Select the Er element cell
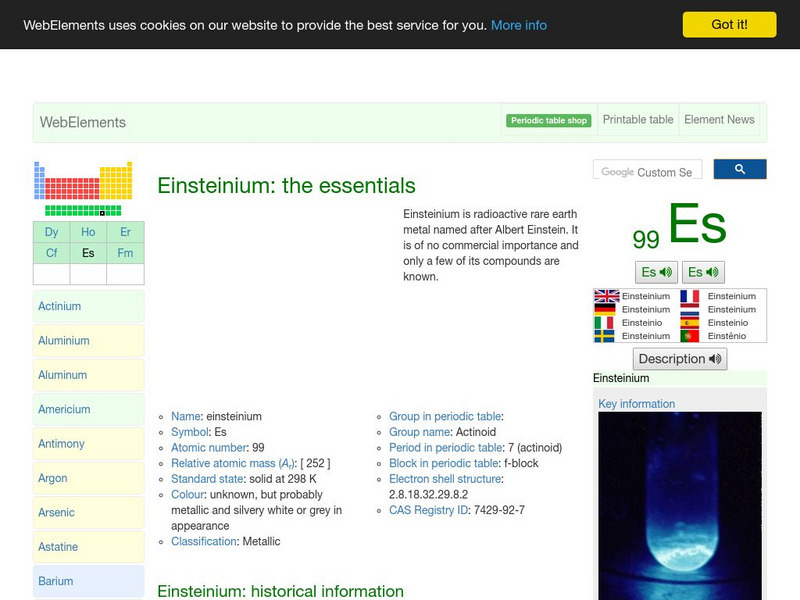 coord(126,232)
